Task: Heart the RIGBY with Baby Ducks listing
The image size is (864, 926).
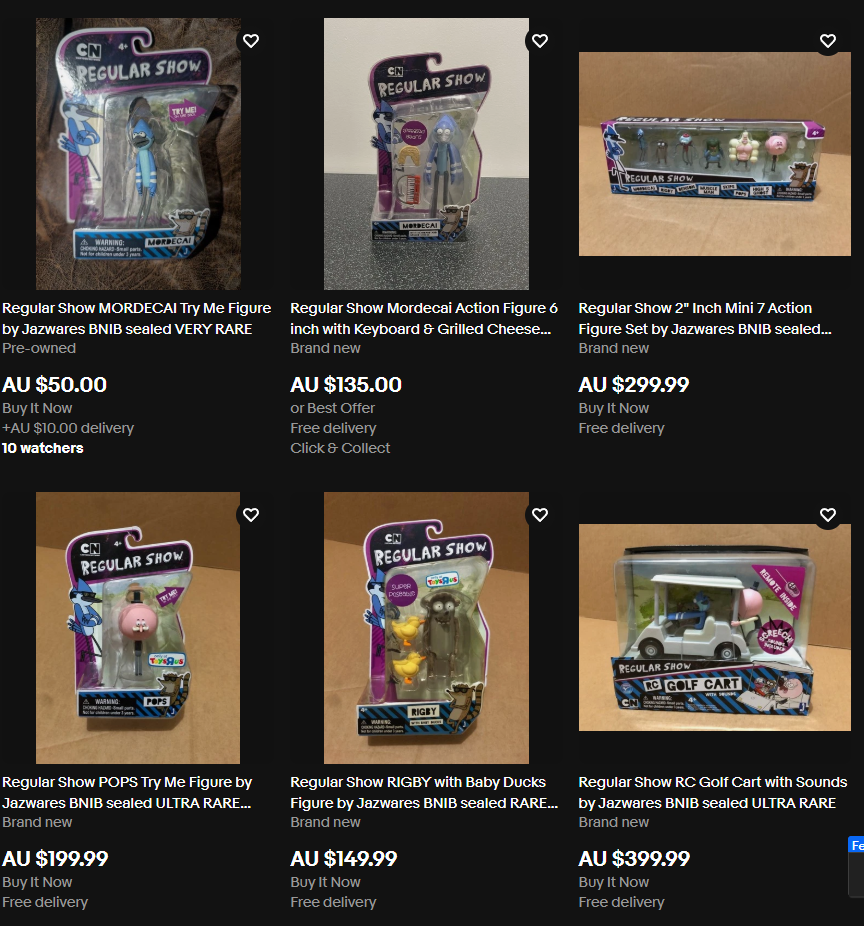Action: coord(540,515)
